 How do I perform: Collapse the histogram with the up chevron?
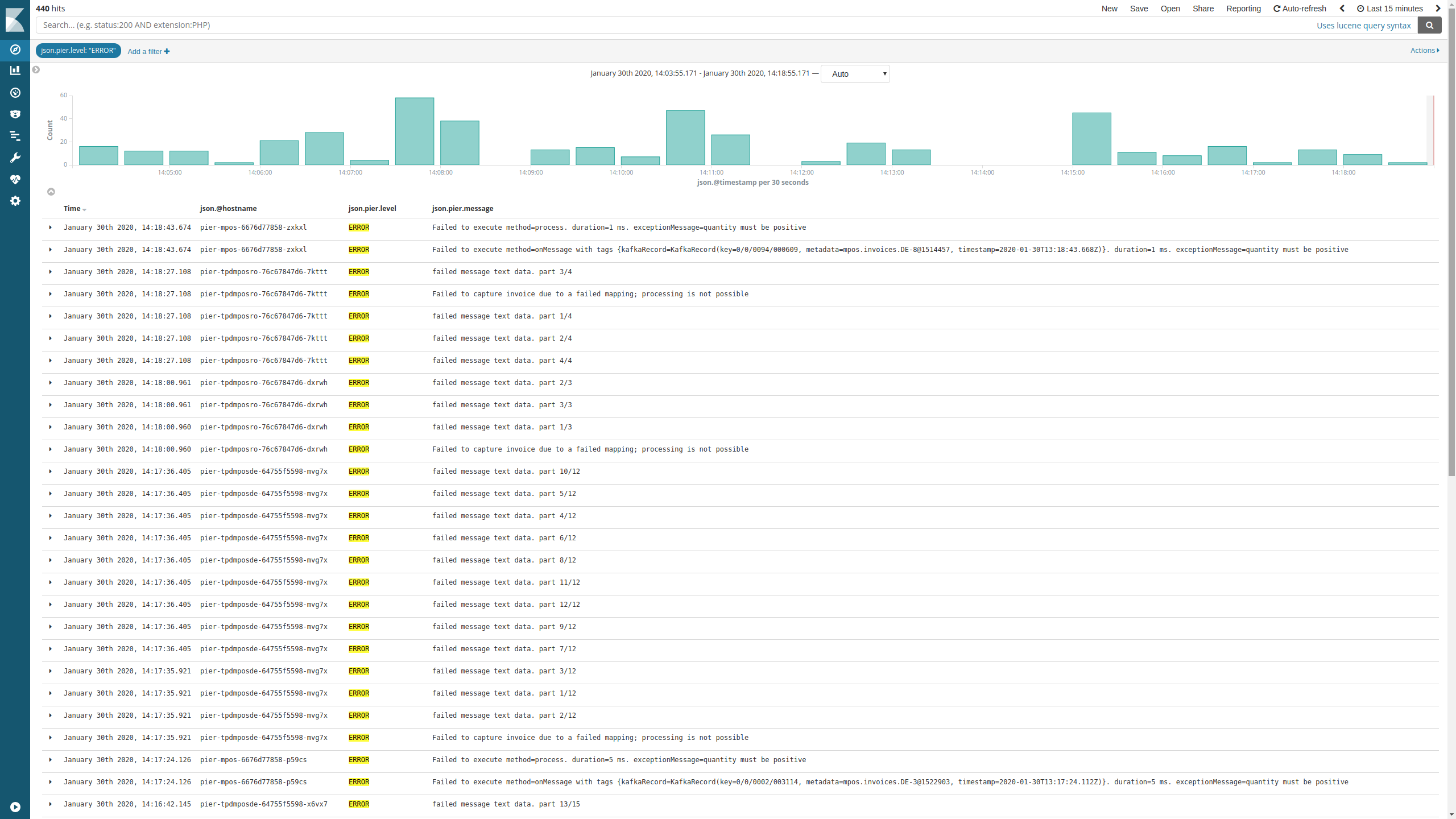point(51,192)
